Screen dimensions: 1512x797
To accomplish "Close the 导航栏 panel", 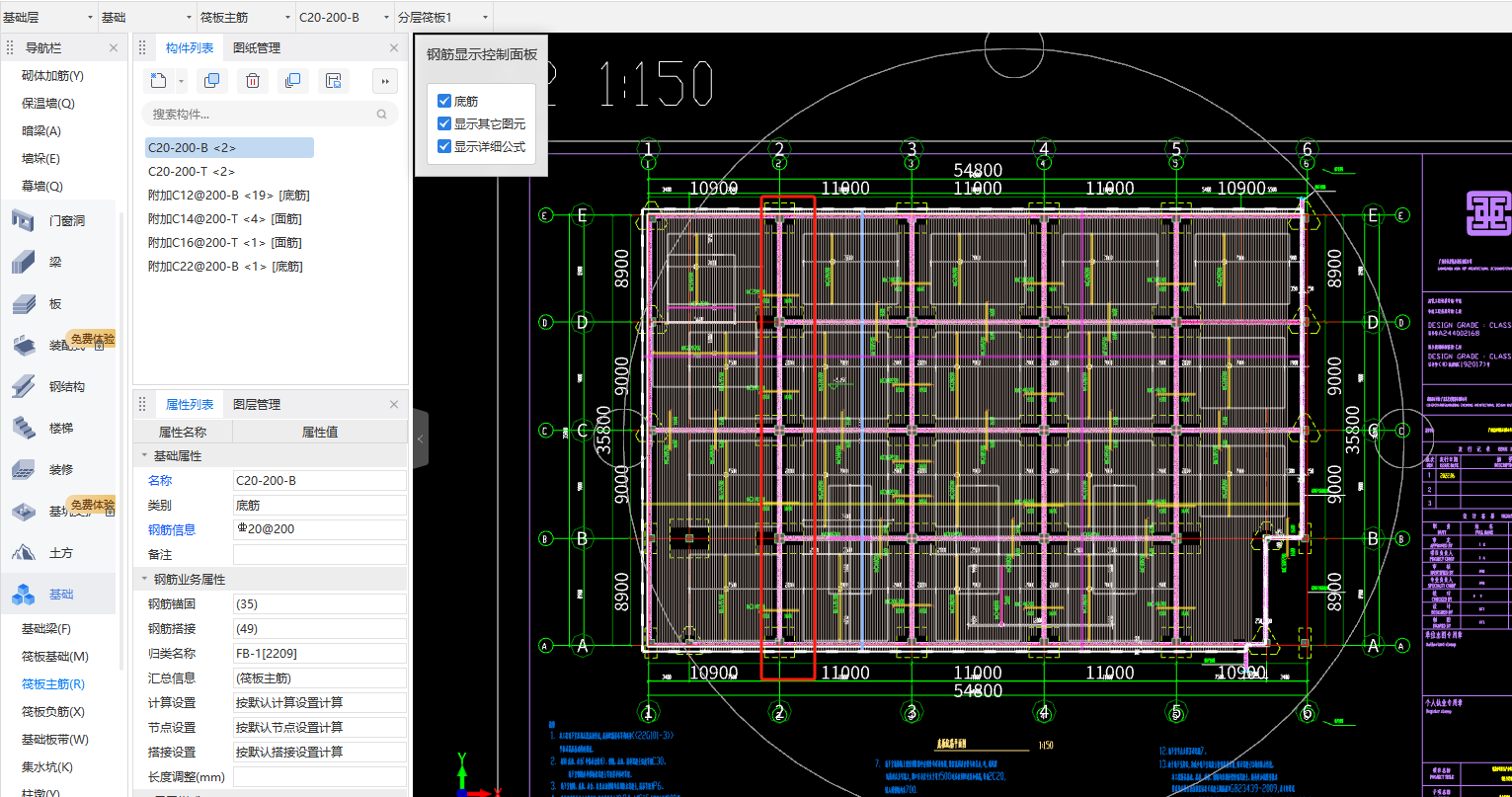I will click(113, 47).
